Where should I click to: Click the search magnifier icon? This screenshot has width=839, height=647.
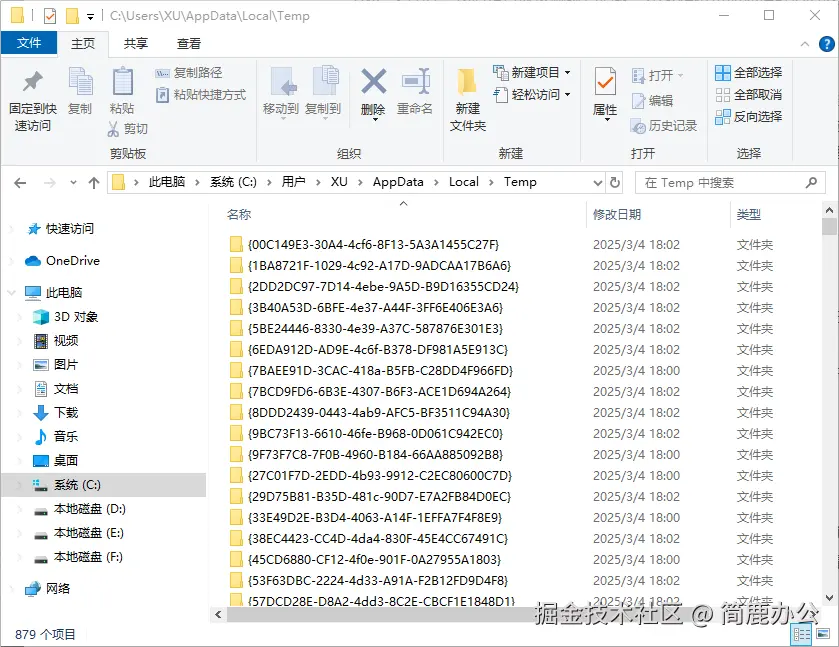tap(811, 182)
